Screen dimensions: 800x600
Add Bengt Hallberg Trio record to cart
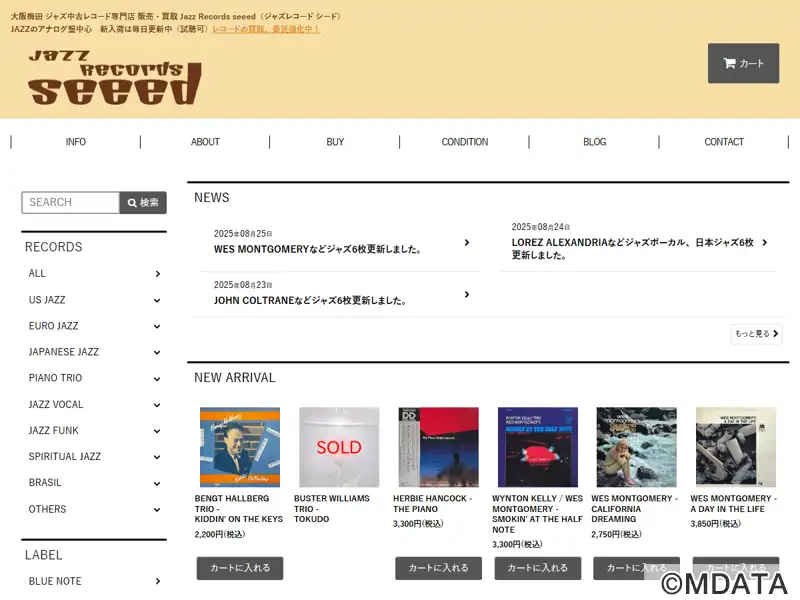coord(240,568)
